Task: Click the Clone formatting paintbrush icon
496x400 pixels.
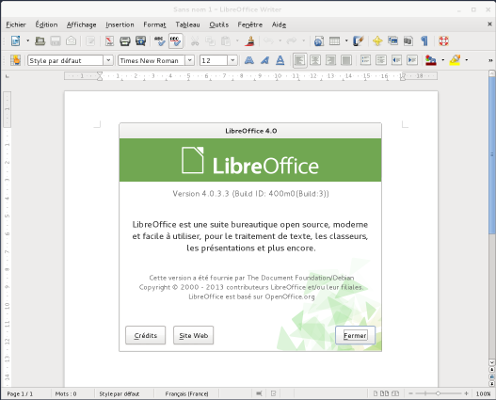Action: (x=250, y=41)
